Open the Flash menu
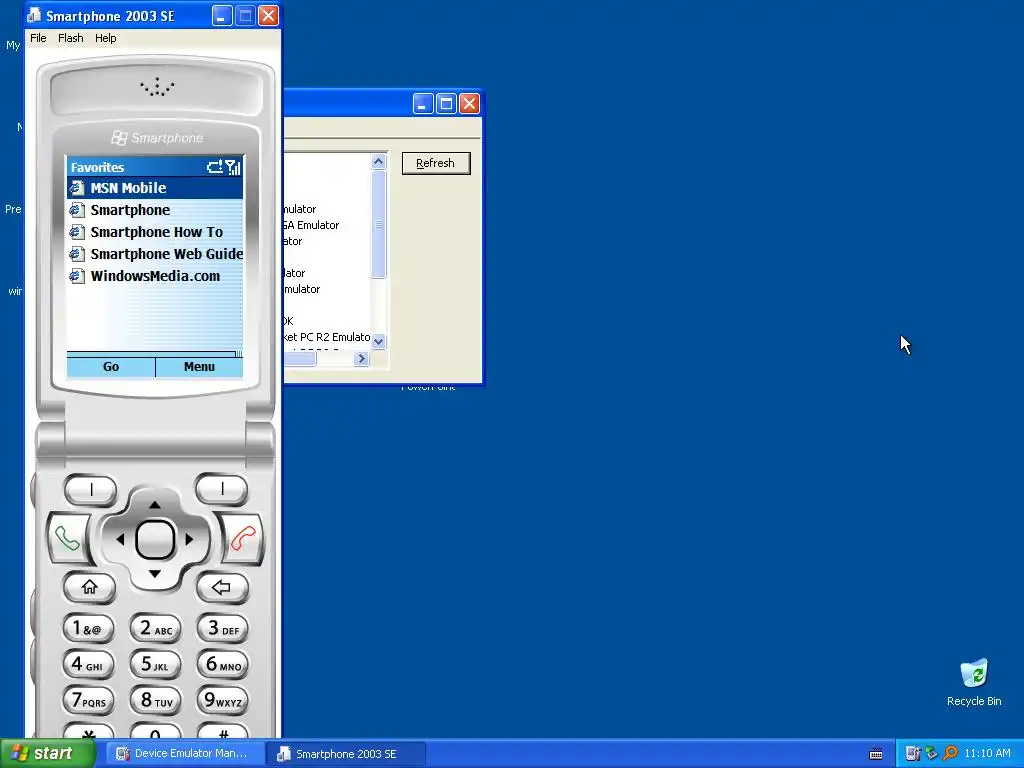The height and width of the screenshot is (768, 1024). point(71,38)
